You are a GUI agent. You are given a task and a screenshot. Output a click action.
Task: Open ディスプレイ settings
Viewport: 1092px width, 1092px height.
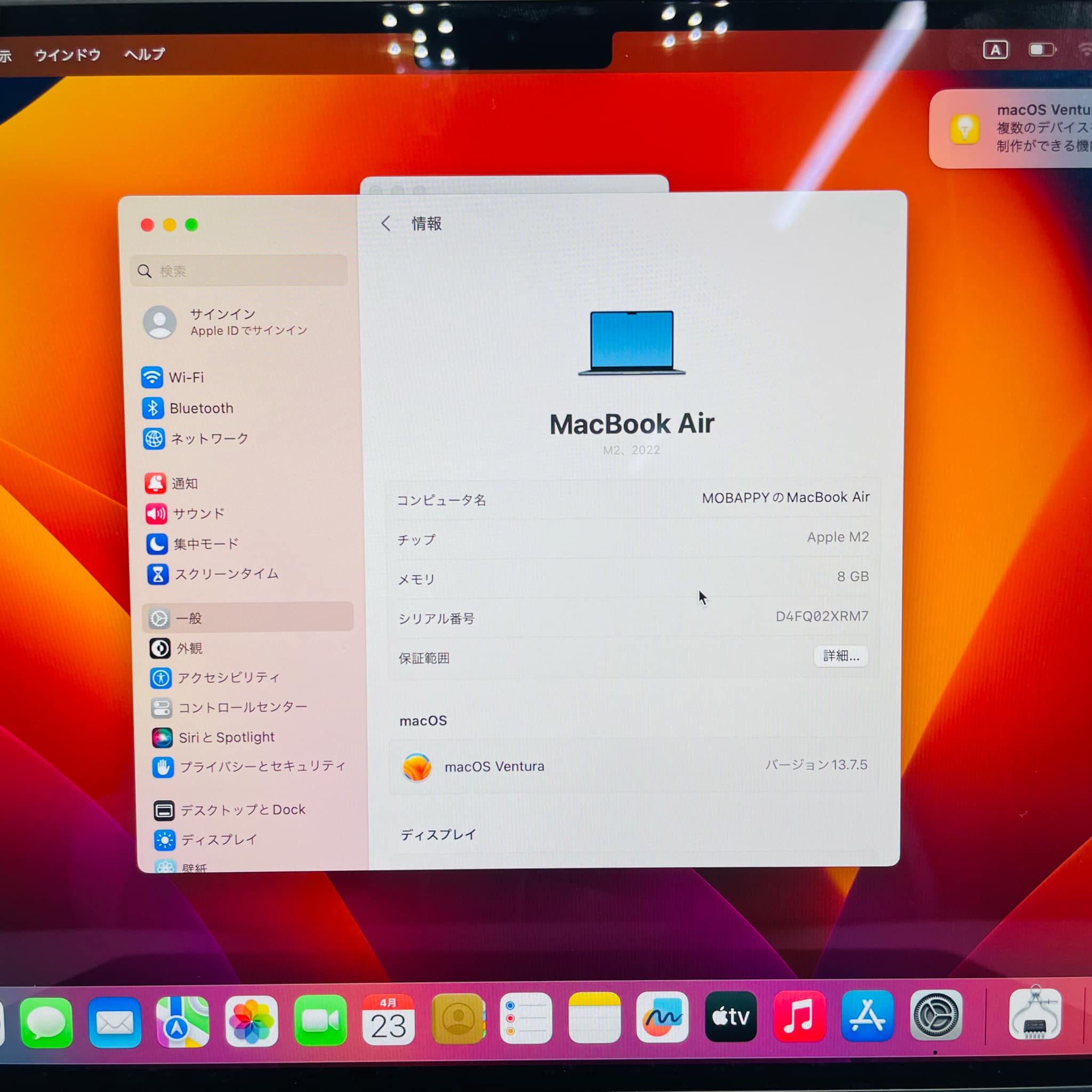click(x=218, y=839)
